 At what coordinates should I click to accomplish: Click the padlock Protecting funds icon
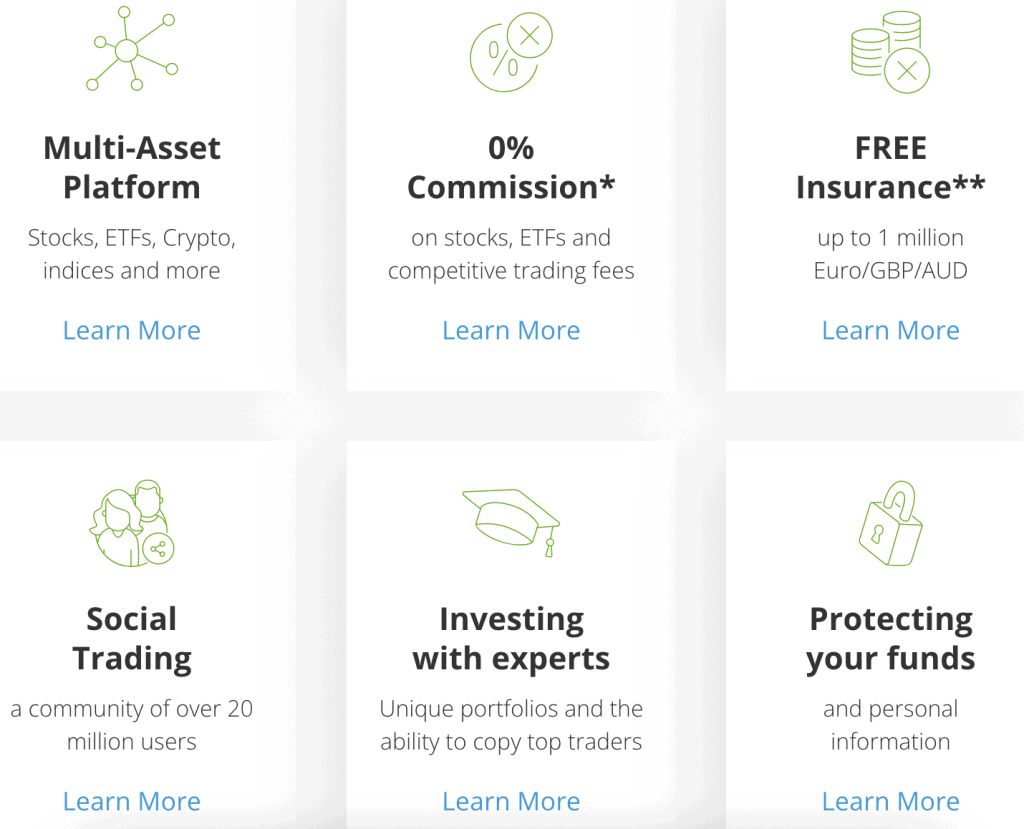(x=891, y=523)
